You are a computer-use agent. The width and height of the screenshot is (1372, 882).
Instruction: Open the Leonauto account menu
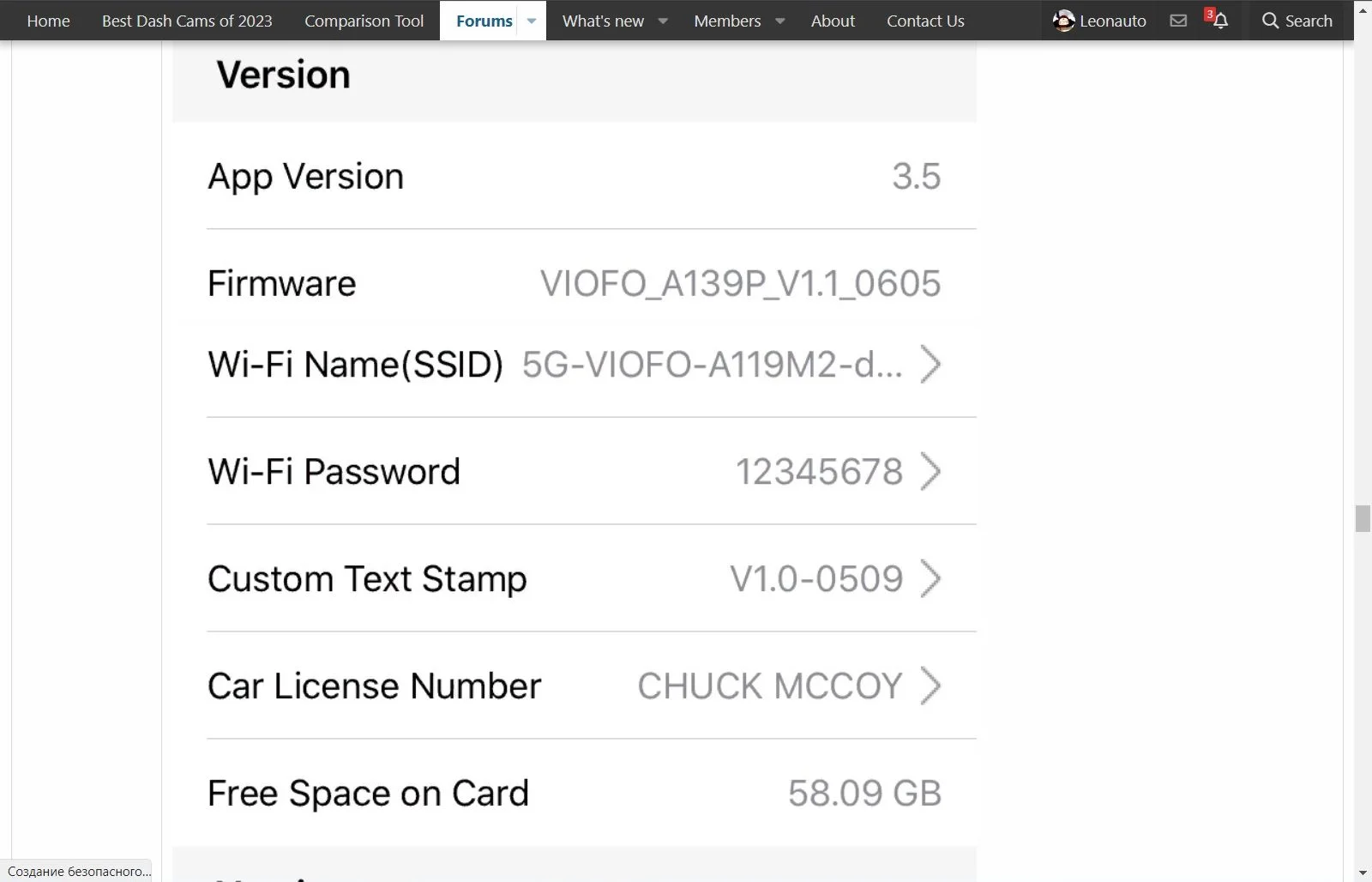click(x=1099, y=21)
